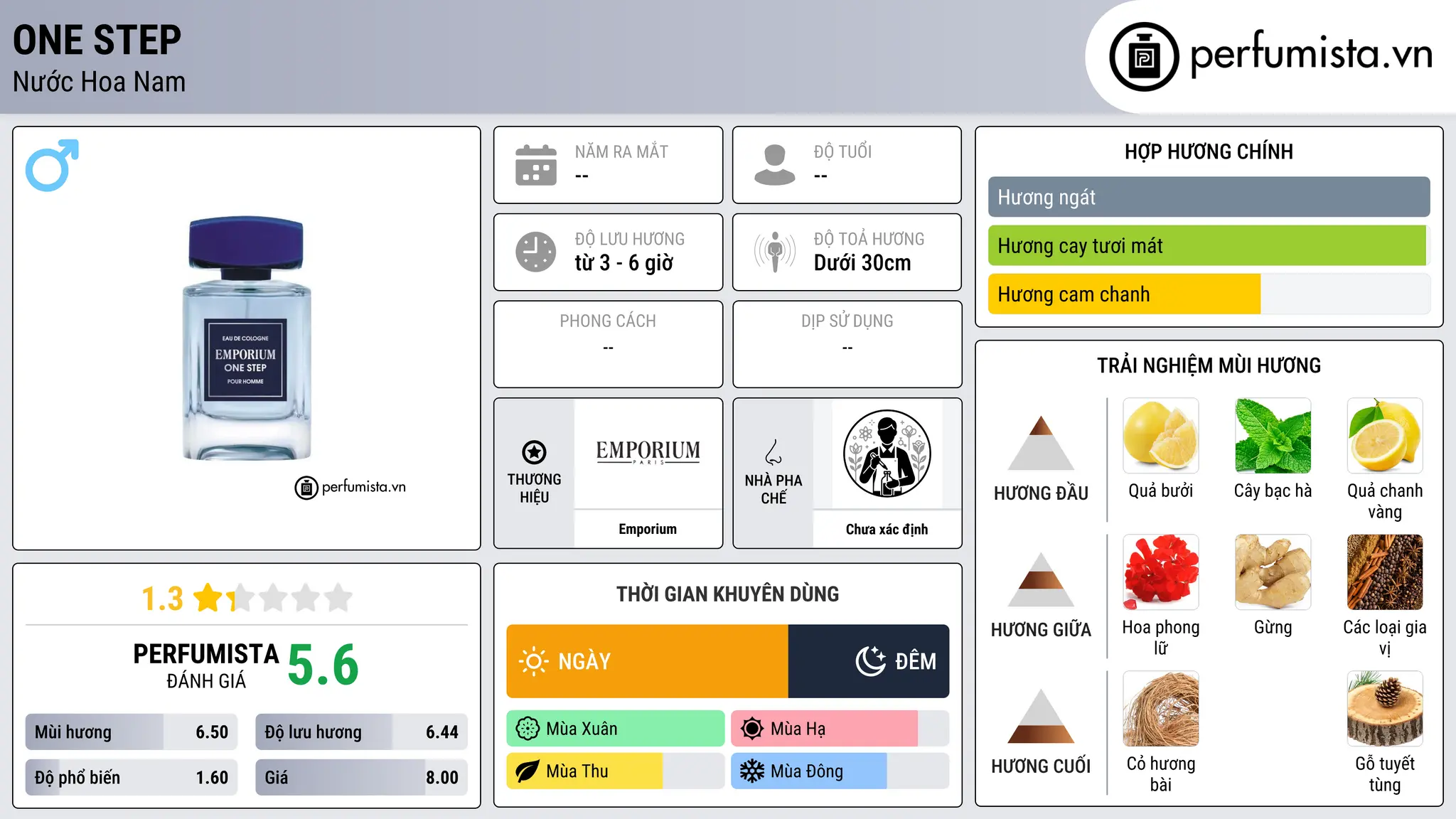The height and width of the screenshot is (819, 1456).
Task: Open the Quả bưởi note image
Action: pyautogui.click(x=1160, y=436)
